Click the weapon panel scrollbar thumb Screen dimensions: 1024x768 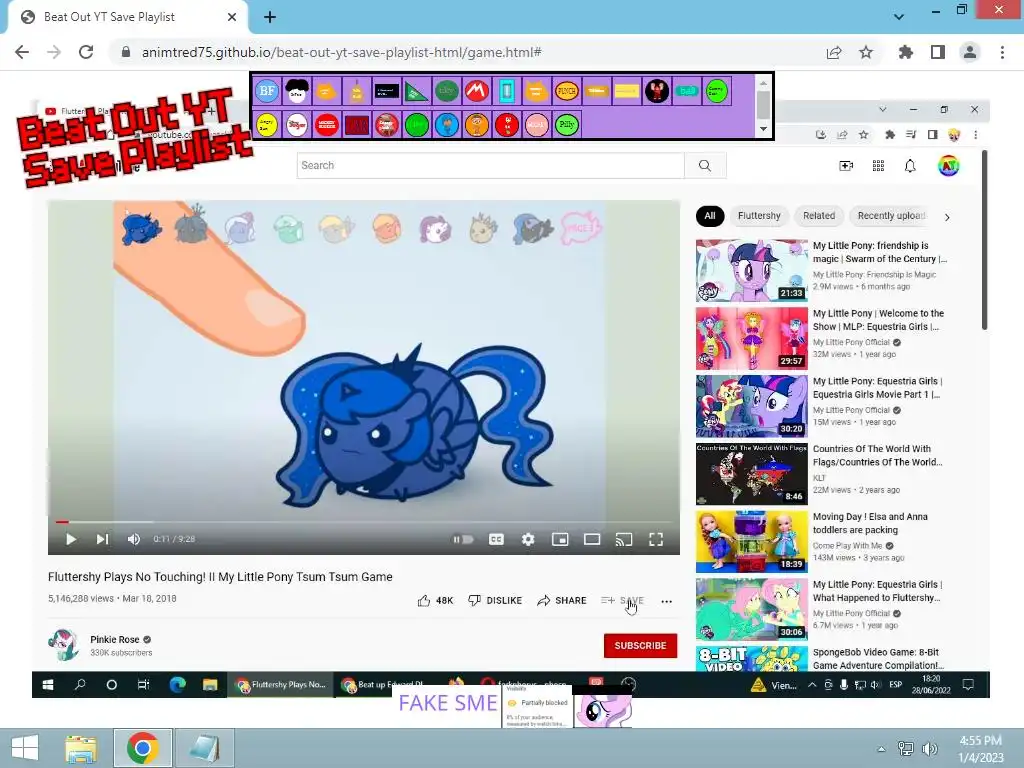(763, 104)
